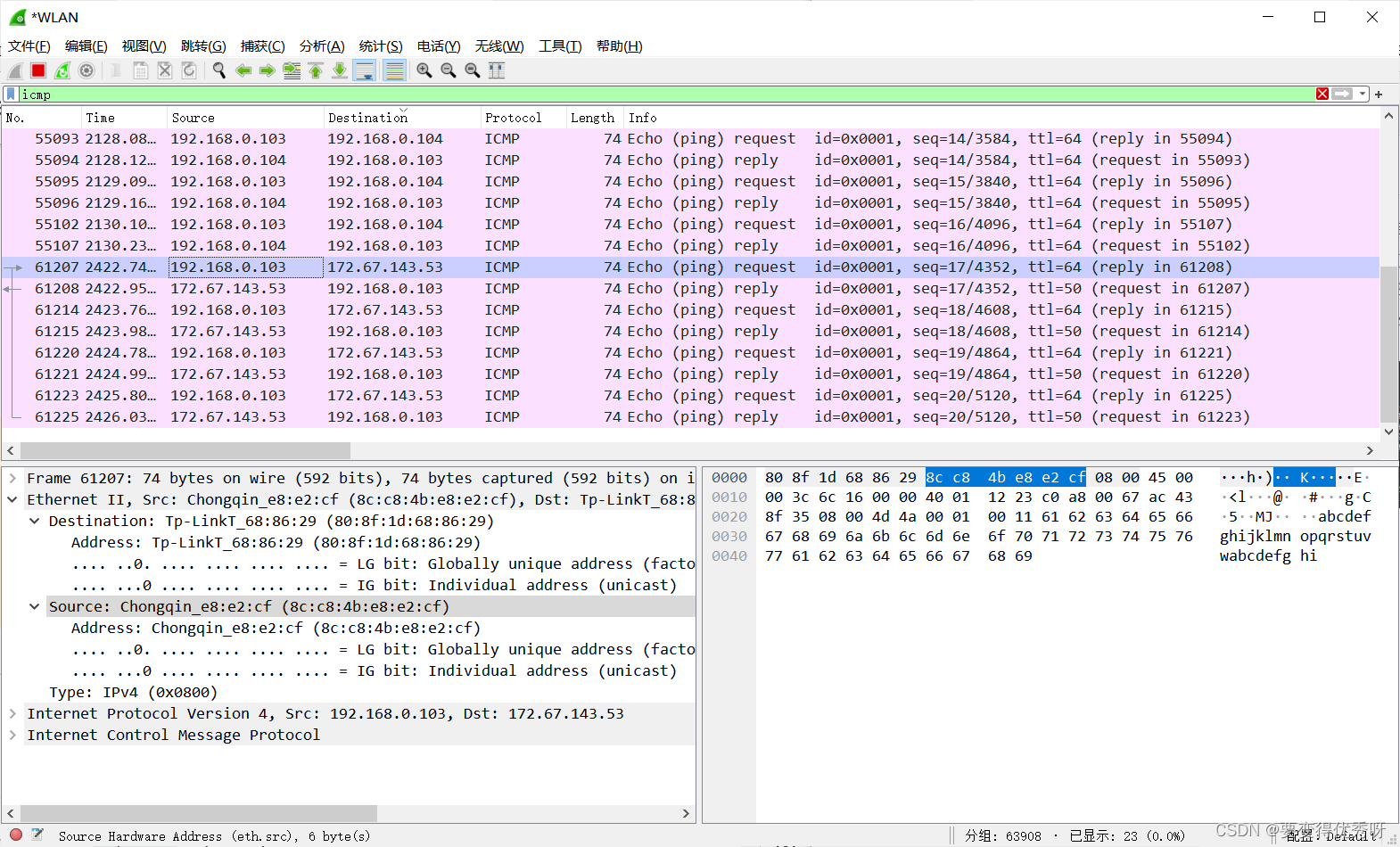Open display filter history dropdown arrow
The width and height of the screenshot is (1400, 847).
[x=1363, y=94]
